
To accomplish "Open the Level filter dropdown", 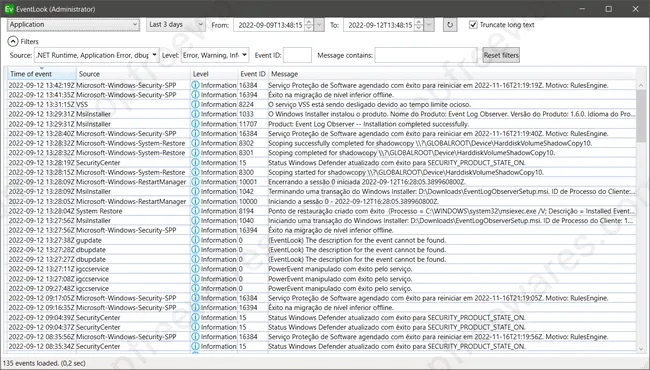I will 215,55.
